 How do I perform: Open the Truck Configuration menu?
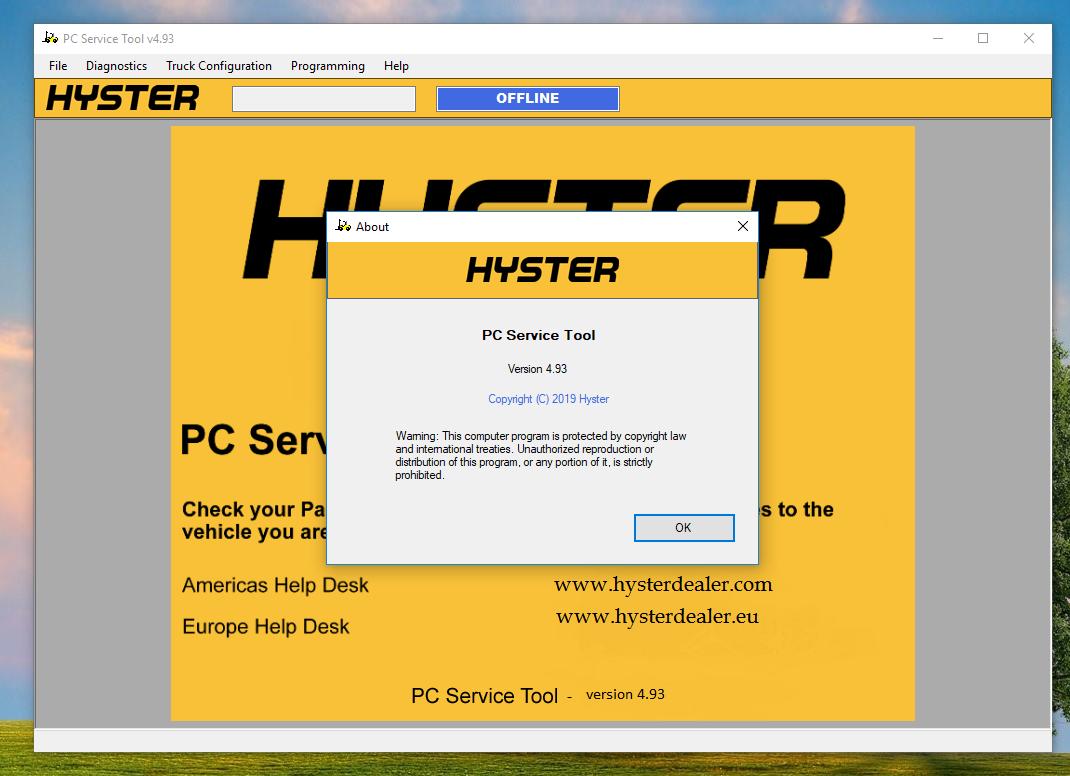tap(218, 66)
